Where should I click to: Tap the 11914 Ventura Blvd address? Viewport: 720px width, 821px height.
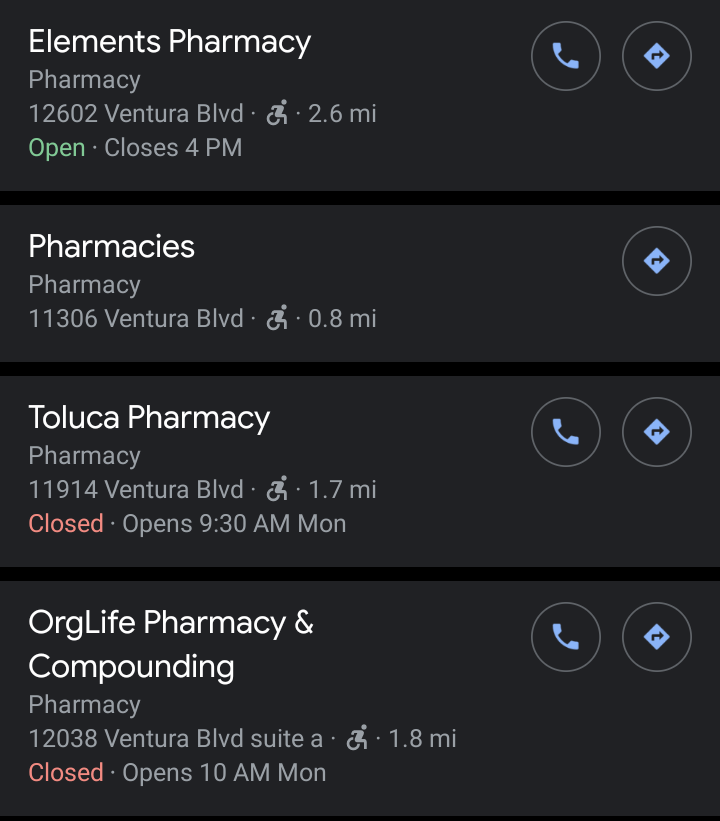click(136, 490)
